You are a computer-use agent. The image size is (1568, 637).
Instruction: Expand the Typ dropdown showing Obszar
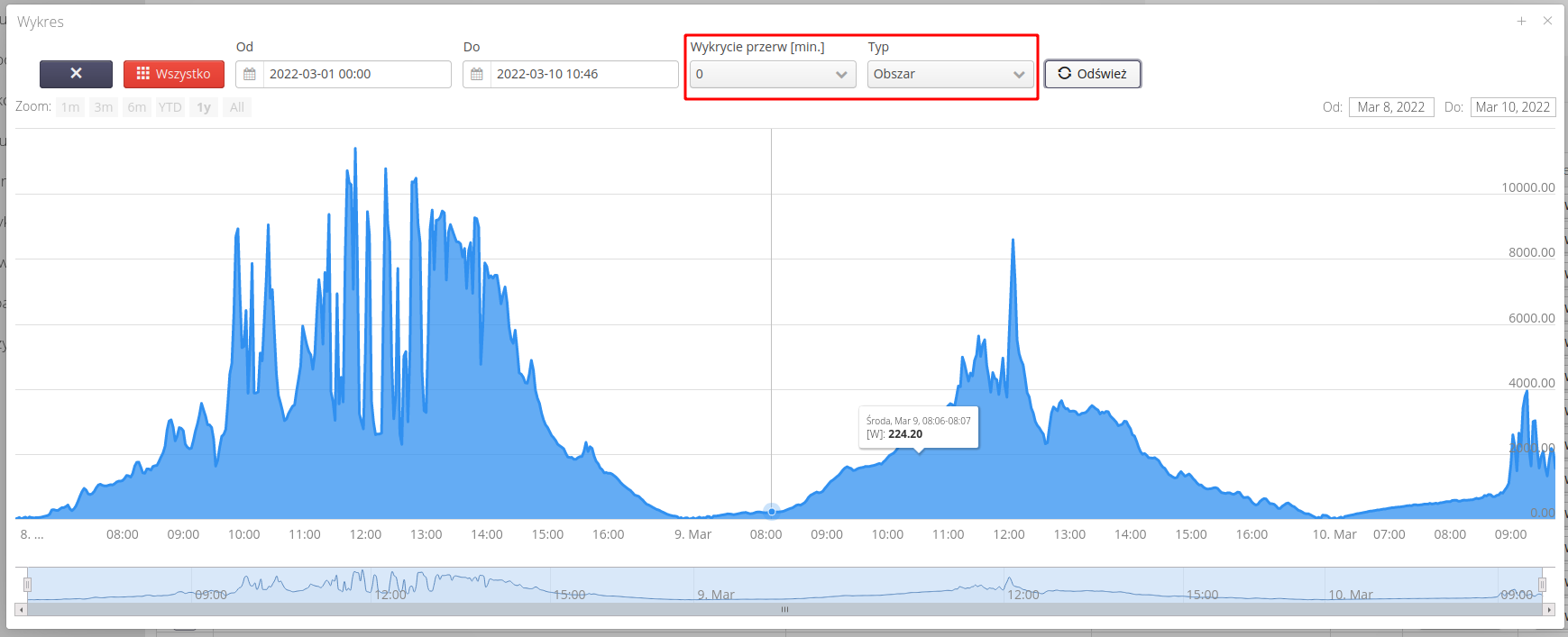(949, 74)
